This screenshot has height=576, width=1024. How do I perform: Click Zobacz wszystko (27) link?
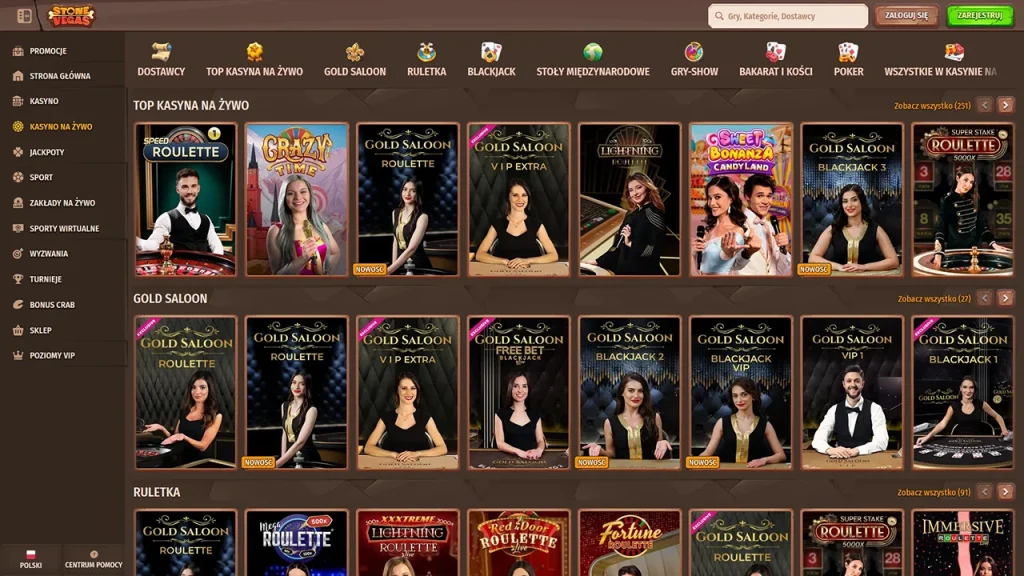click(x=934, y=299)
